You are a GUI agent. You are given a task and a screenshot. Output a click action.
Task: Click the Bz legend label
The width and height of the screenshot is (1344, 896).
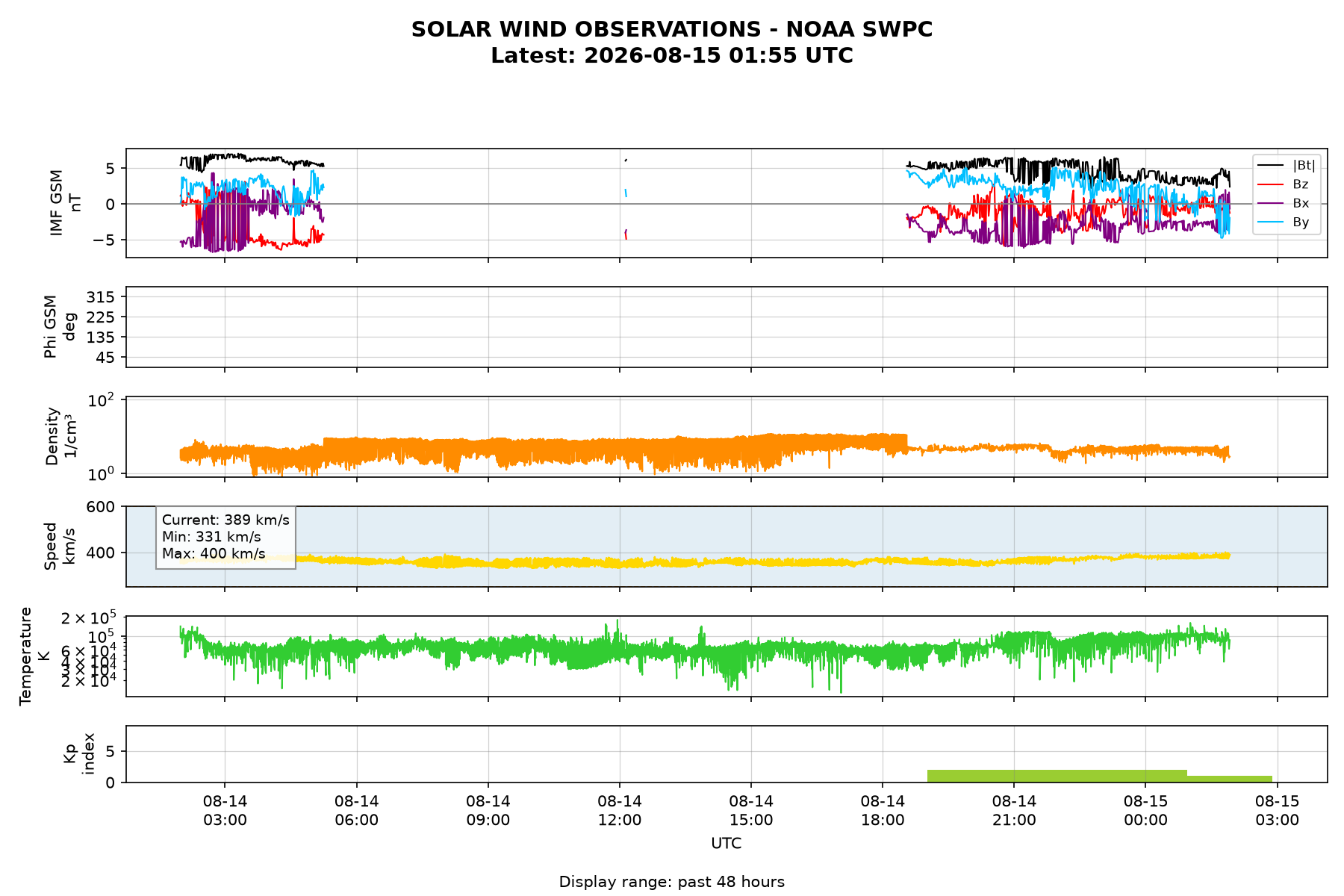tap(1301, 184)
